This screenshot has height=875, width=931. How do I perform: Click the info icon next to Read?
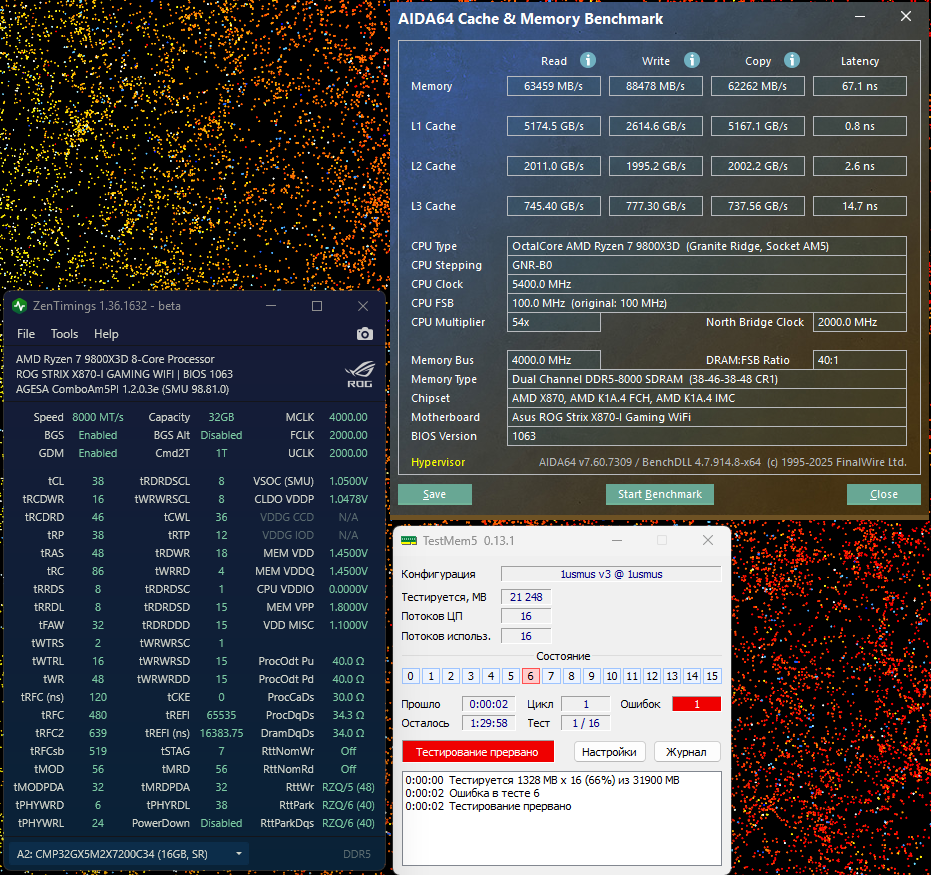pos(588,61)
